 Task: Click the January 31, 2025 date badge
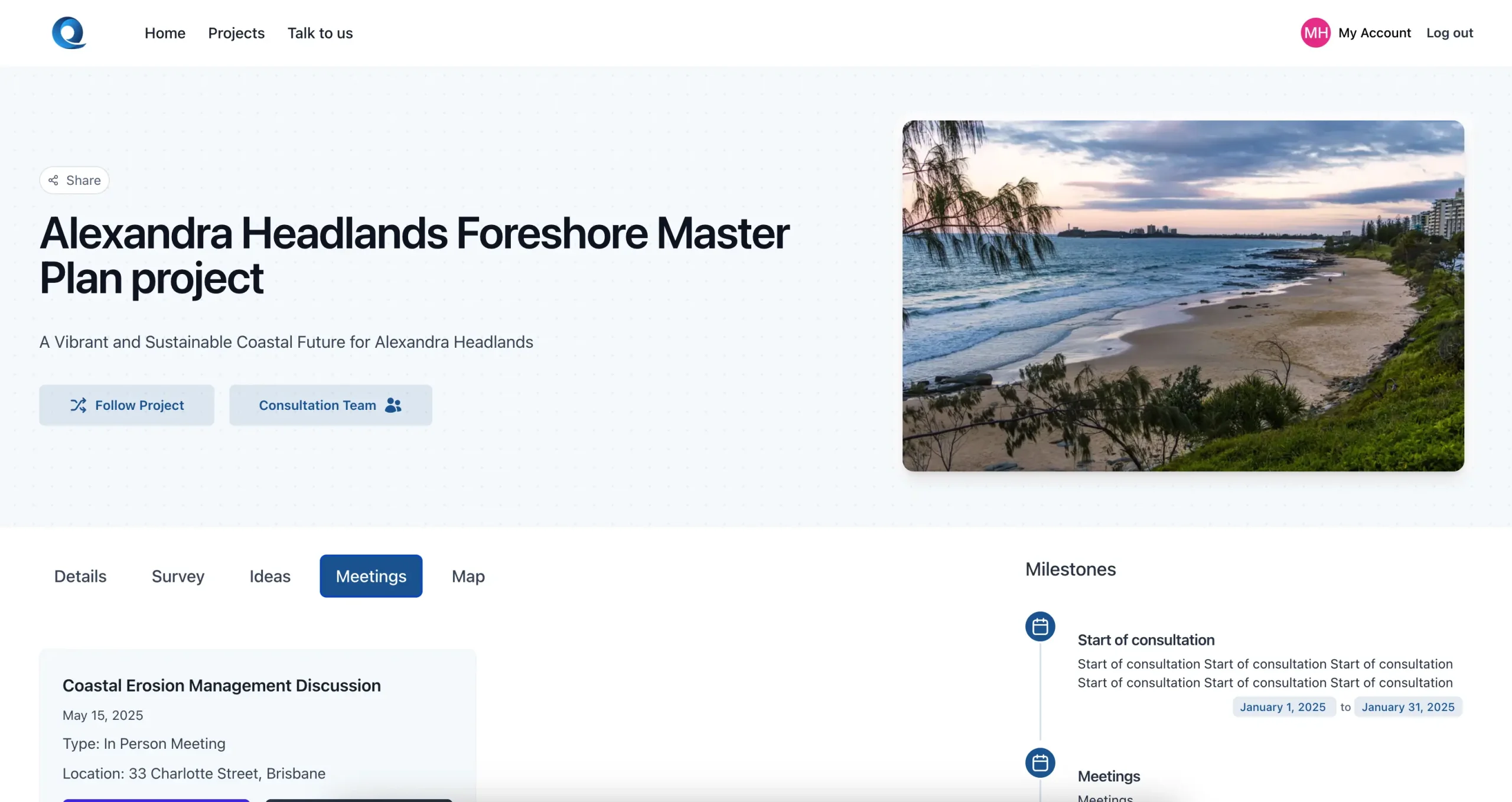(x=1407, y=707)
